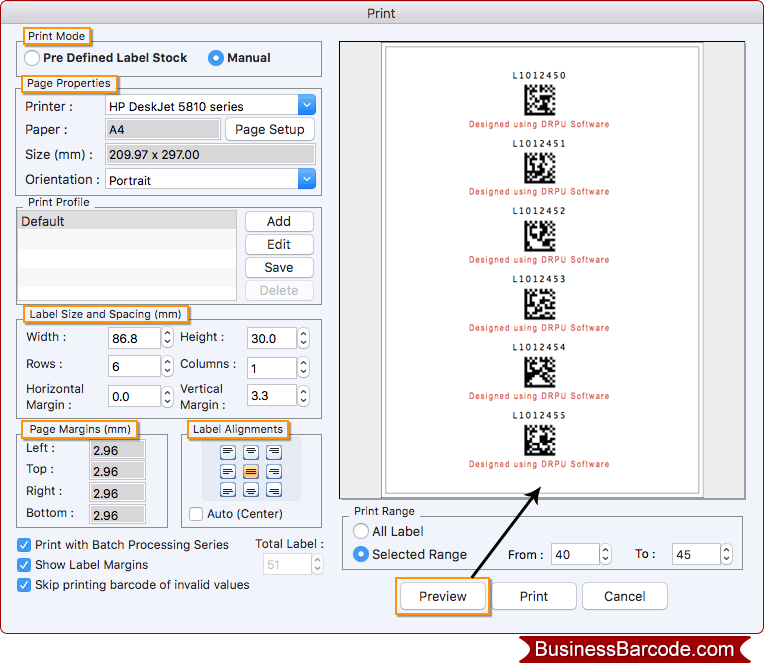This screenshot has width=764, height=663.
Task: Click the Right page margin field
Action: (x=117, y=493)
